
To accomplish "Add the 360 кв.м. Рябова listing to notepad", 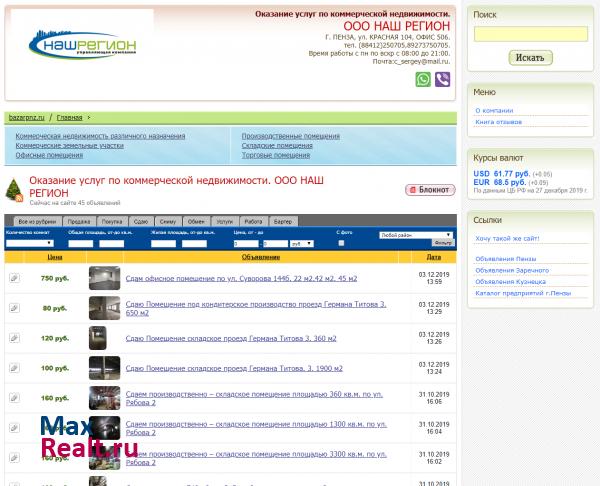I will click(14, 398).
